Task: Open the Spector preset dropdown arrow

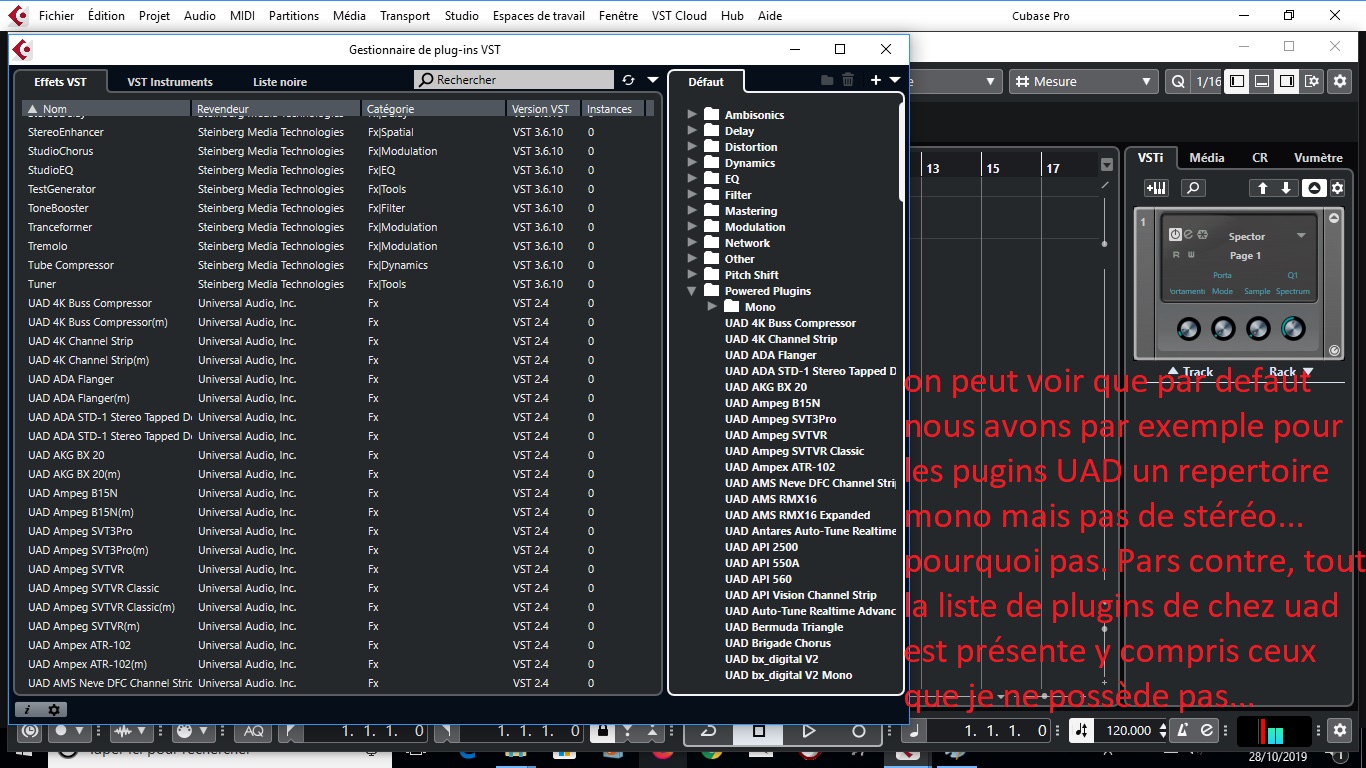Action: pyautogui.click(x=1302, y=236)
